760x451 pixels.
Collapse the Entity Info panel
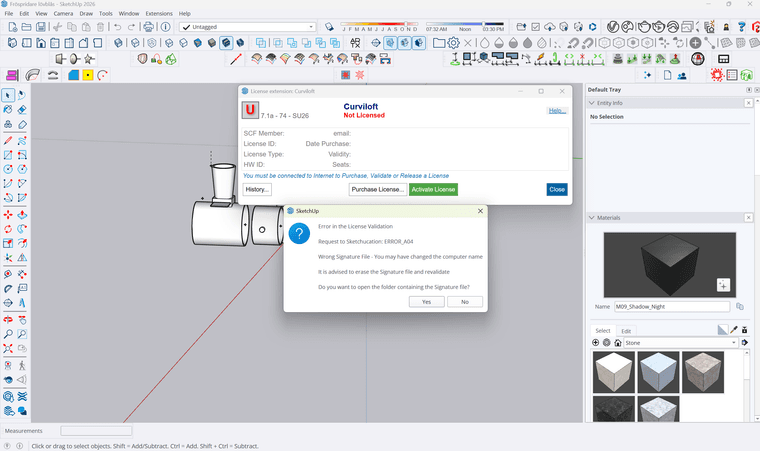point(591,103)
